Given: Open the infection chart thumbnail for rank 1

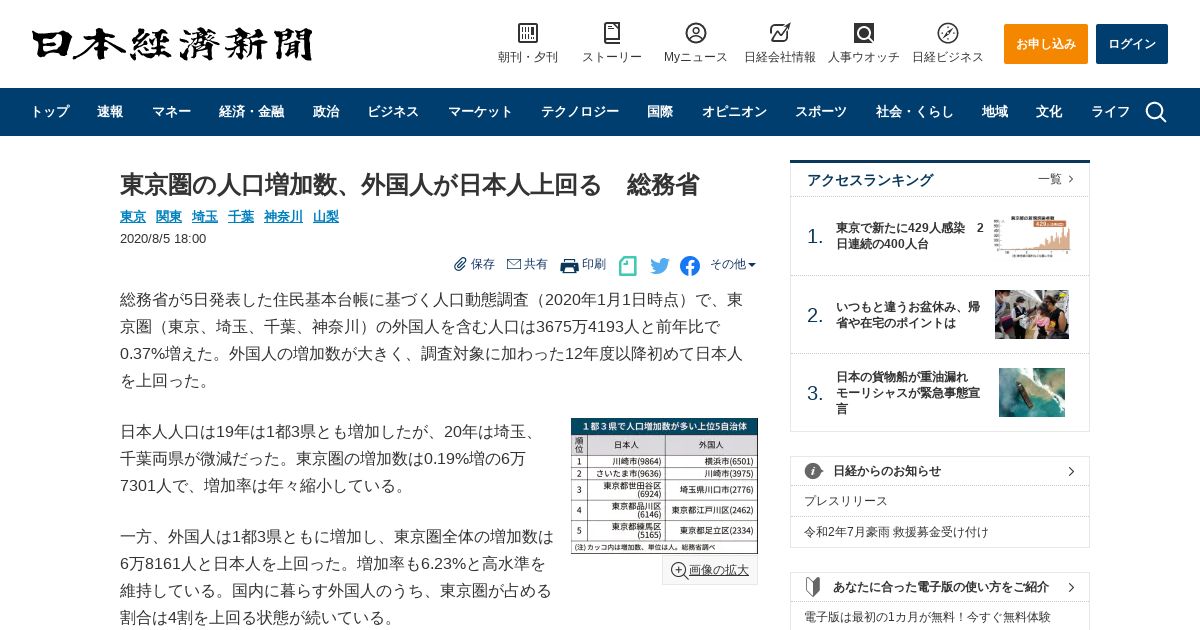Looking at the screenshot, I should click(x=1032, y=236).
